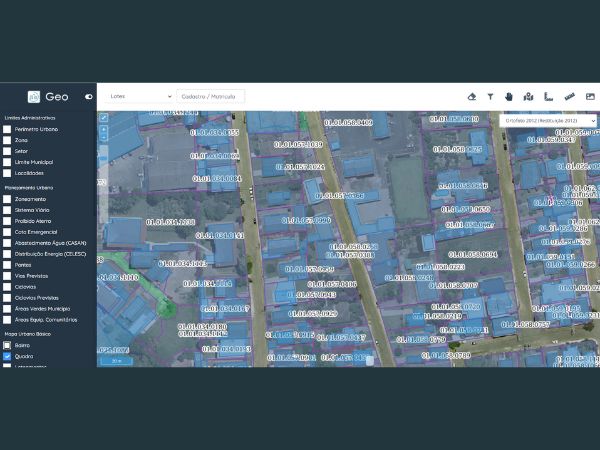Click the map marker location icon
Image resolution: width=600 pixels, height=450 pixels.
tap(528, 97)
